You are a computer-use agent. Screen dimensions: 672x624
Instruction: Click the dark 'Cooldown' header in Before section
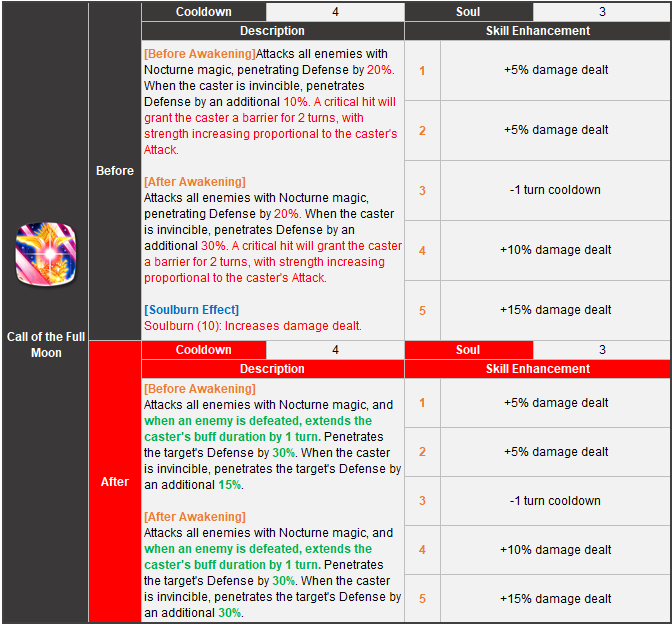coord(204,12)
